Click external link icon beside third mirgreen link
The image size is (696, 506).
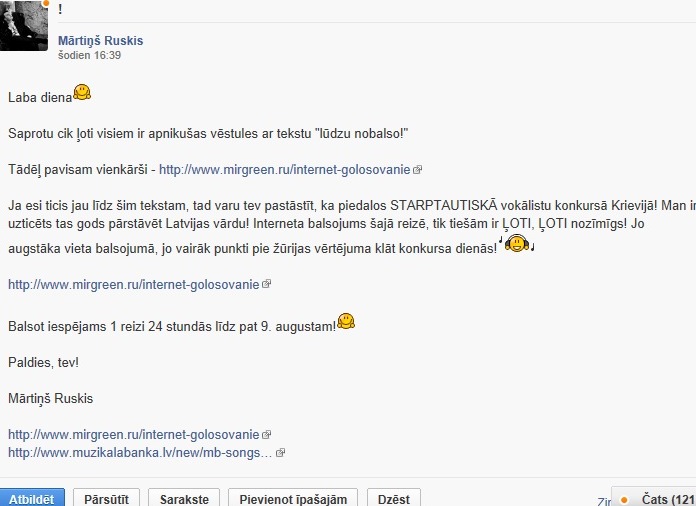(266, 435)
